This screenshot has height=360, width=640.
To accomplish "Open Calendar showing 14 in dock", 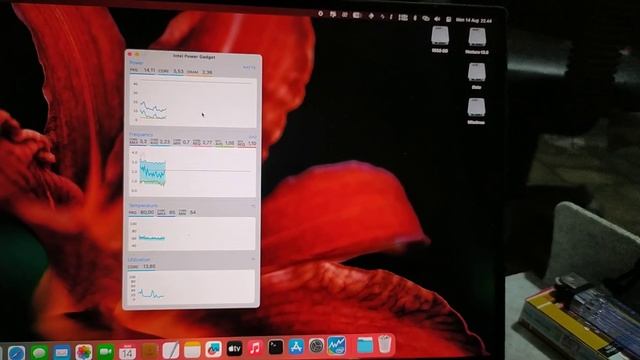I will coord(127,351).
